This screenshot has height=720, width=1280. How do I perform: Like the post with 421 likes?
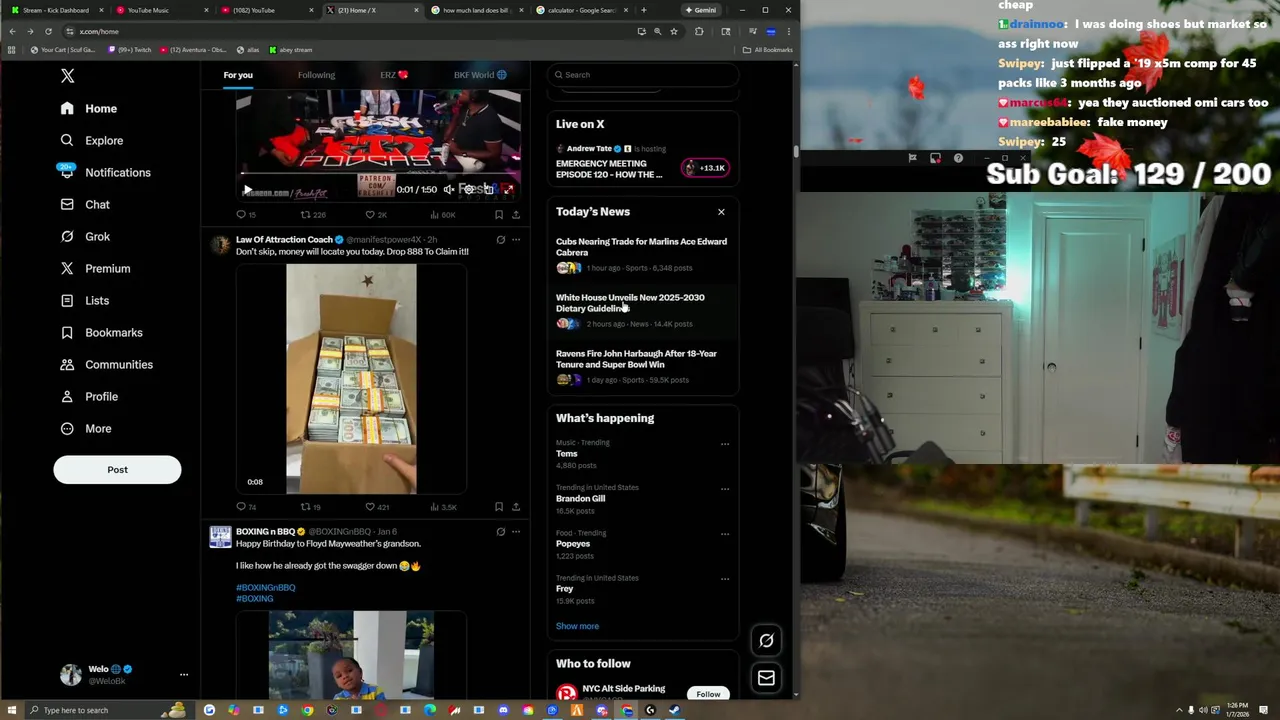[377, 507]
